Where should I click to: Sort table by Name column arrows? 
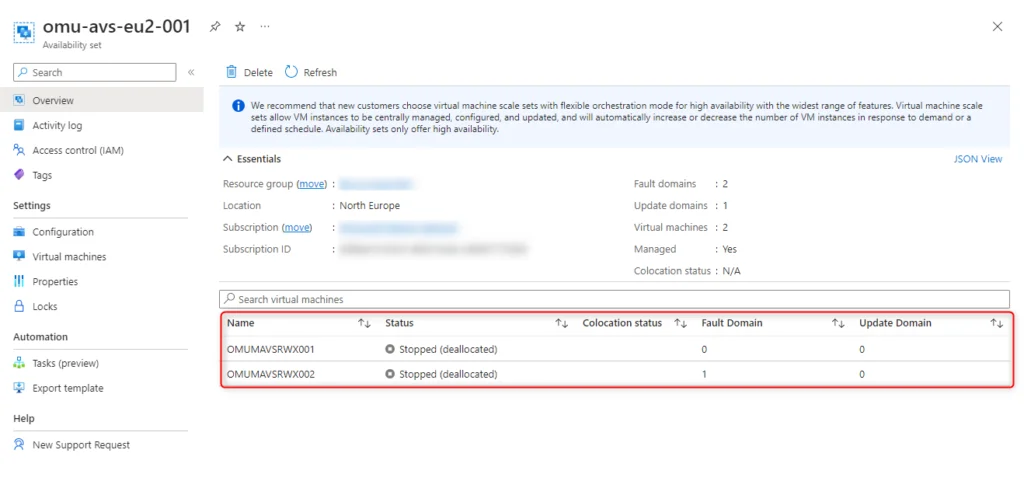coord(364,323)
